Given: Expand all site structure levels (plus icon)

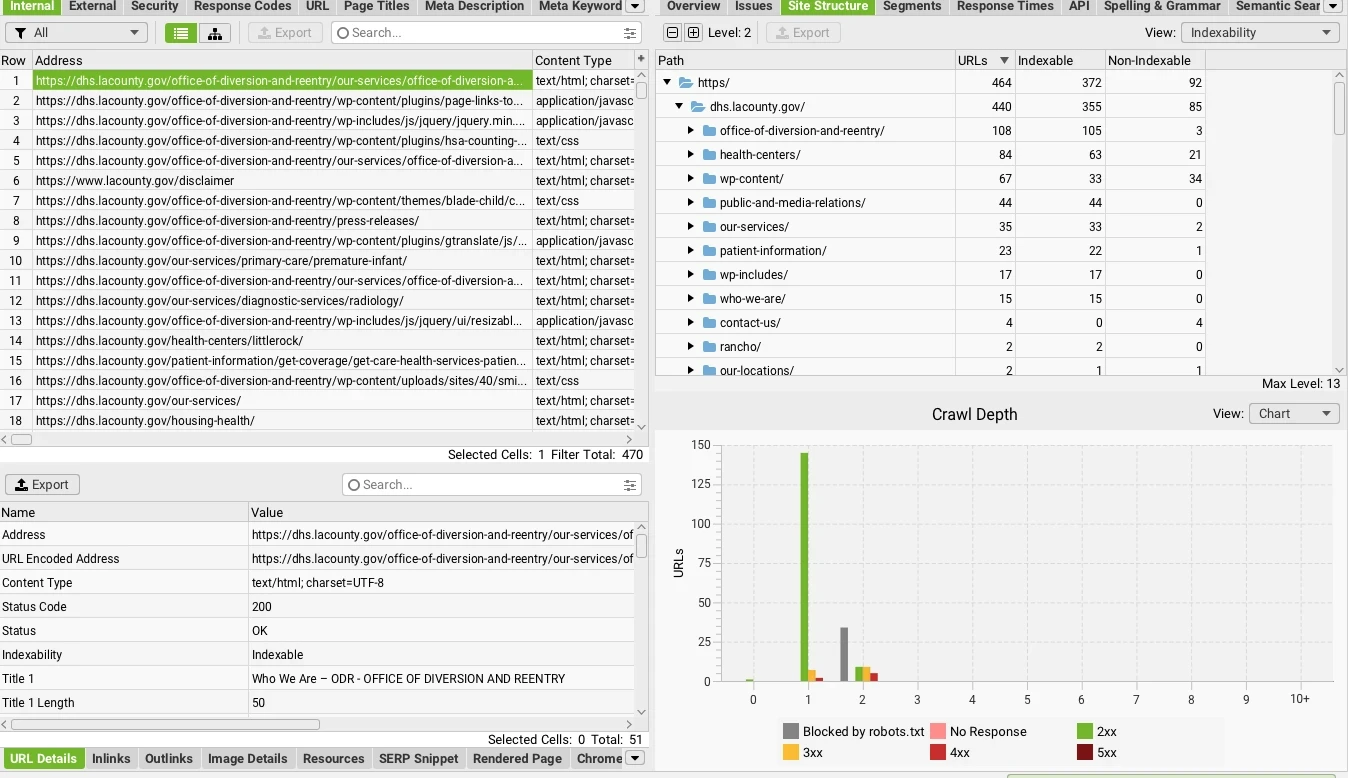Looking at the screenshot, I should click(x=694, y=33).
